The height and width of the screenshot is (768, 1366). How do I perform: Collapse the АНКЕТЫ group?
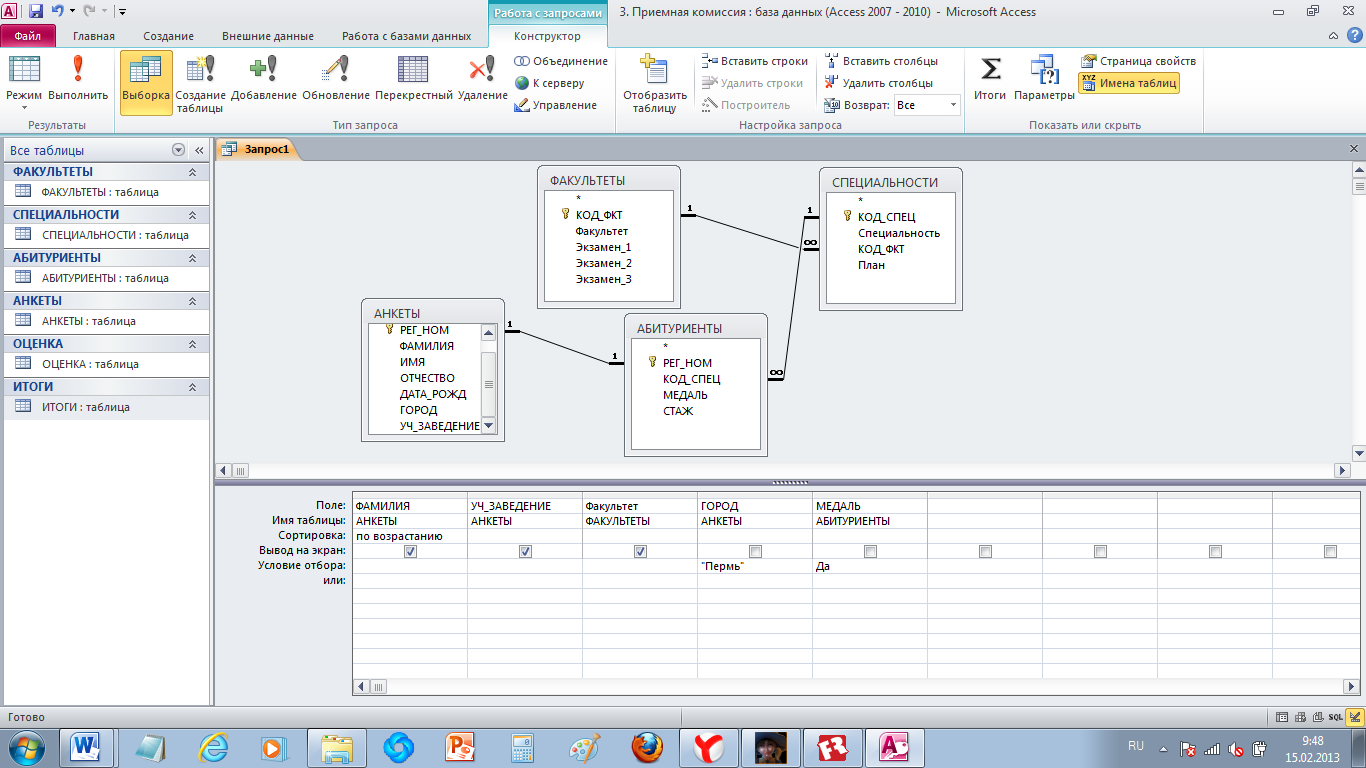[192, 301]
